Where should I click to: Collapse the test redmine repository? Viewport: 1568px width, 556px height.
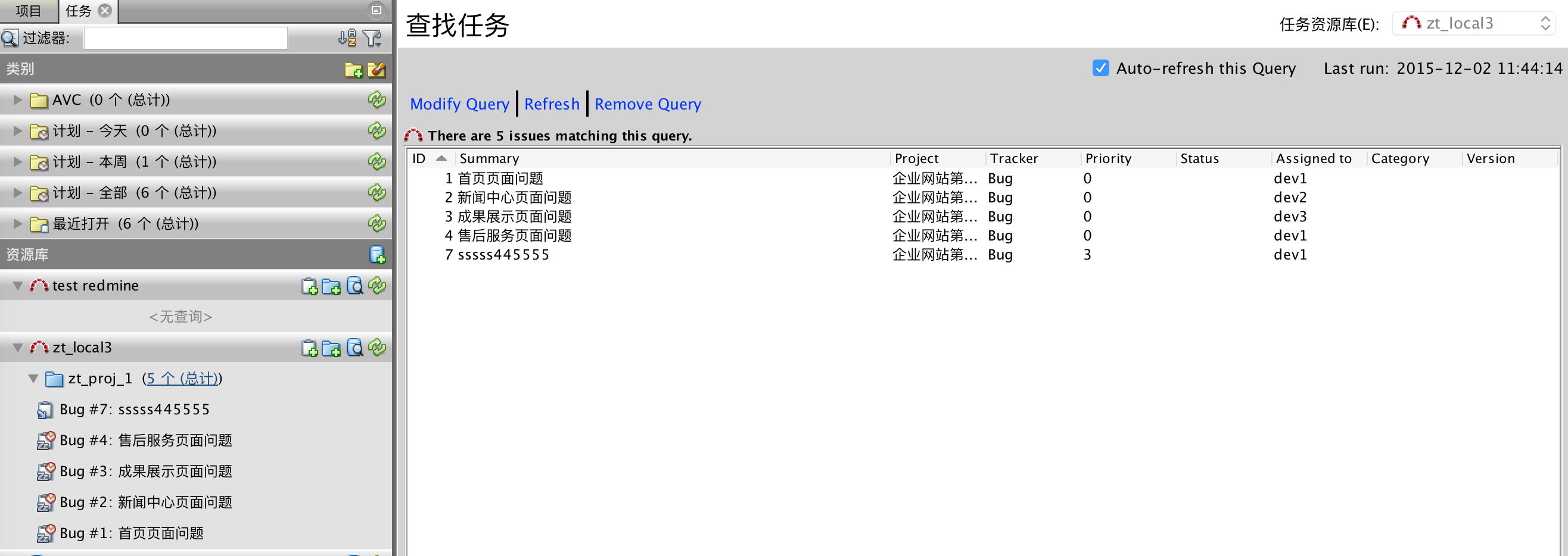point(18,286)
